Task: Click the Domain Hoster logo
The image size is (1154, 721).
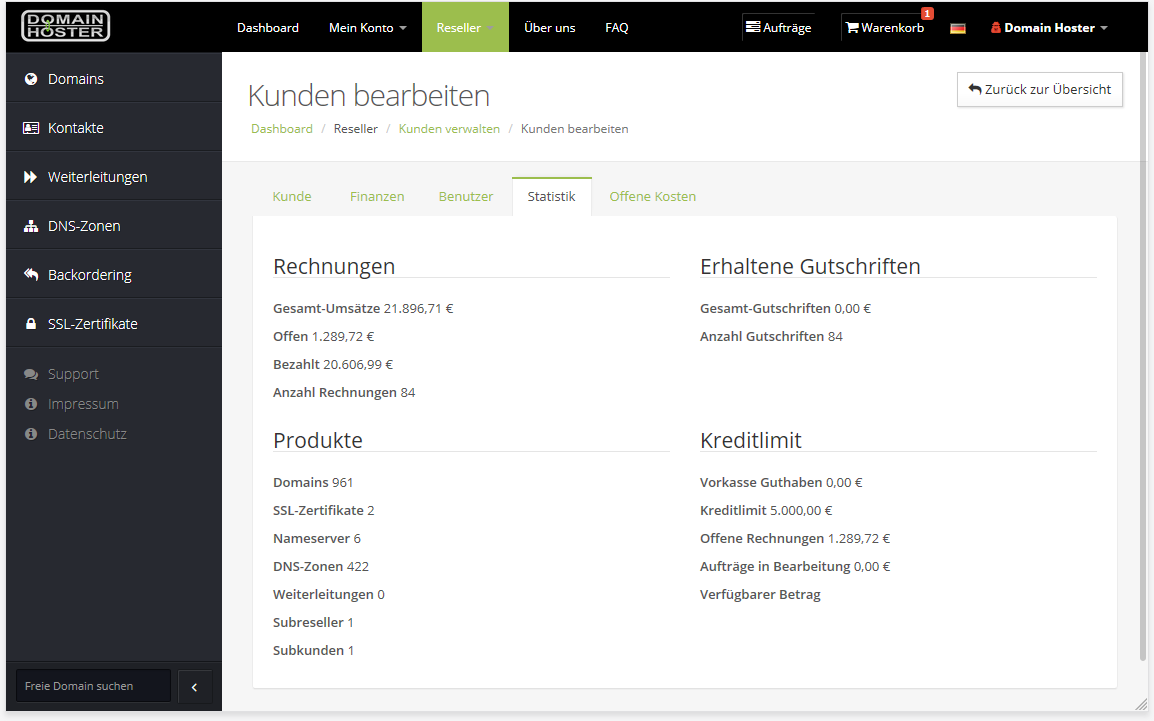Action: pyautogui.click(x=66, y=26)
